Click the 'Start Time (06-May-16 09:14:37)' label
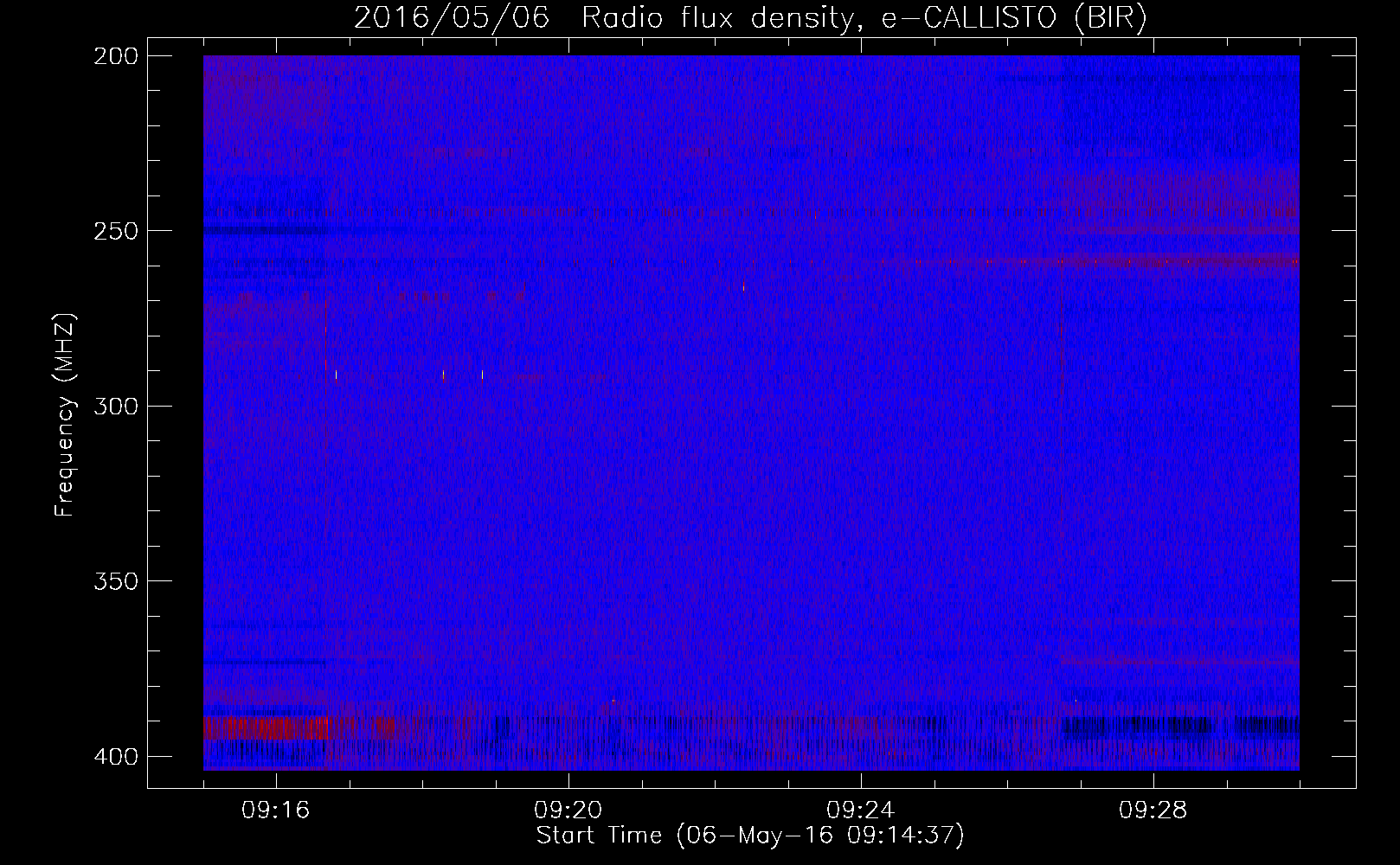 click(x=750, y=836)
